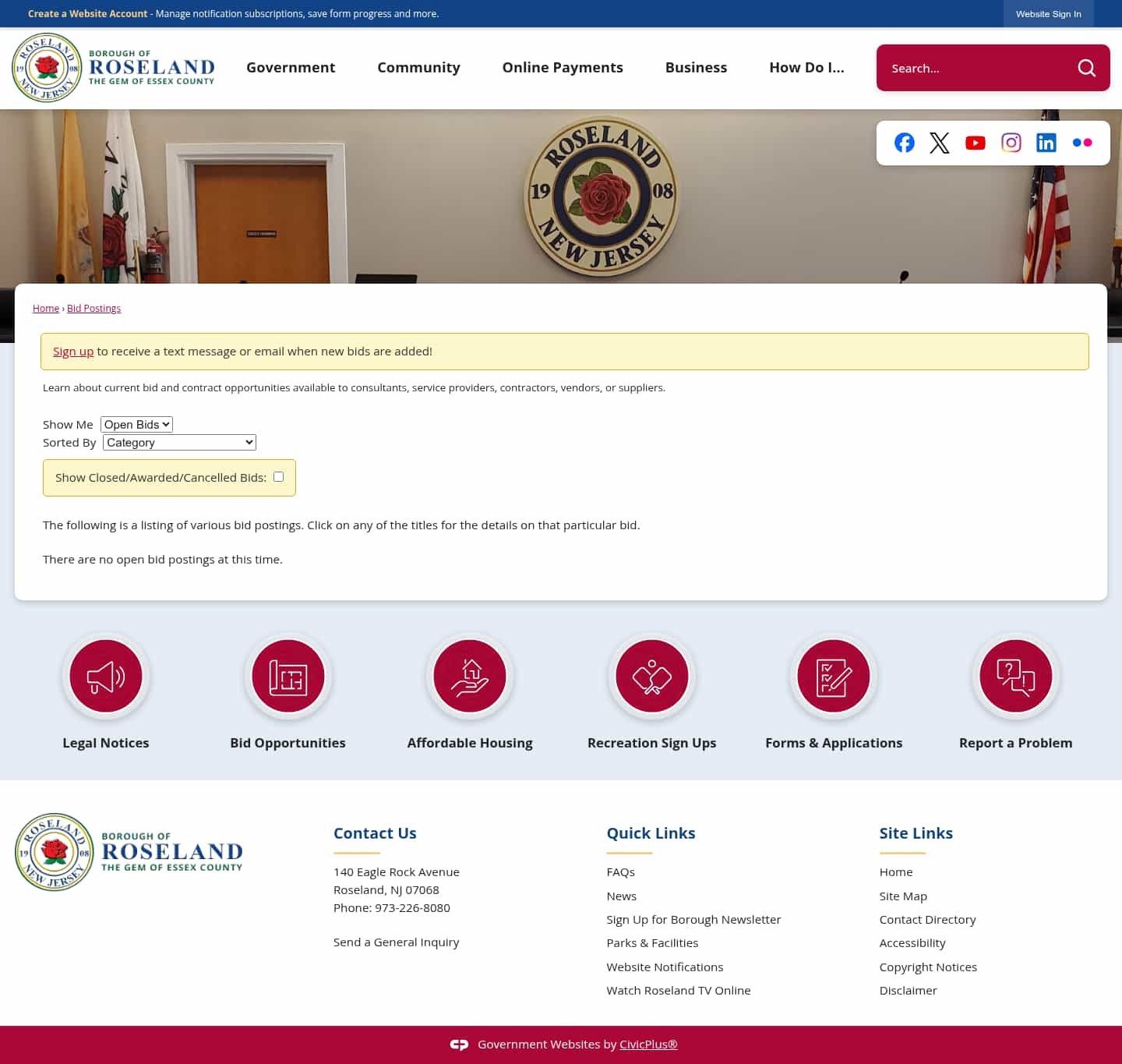Open Disclaimer link
Viewport: 1122px width, 1064px height.
pyautogui.click(x=908, y=991)
